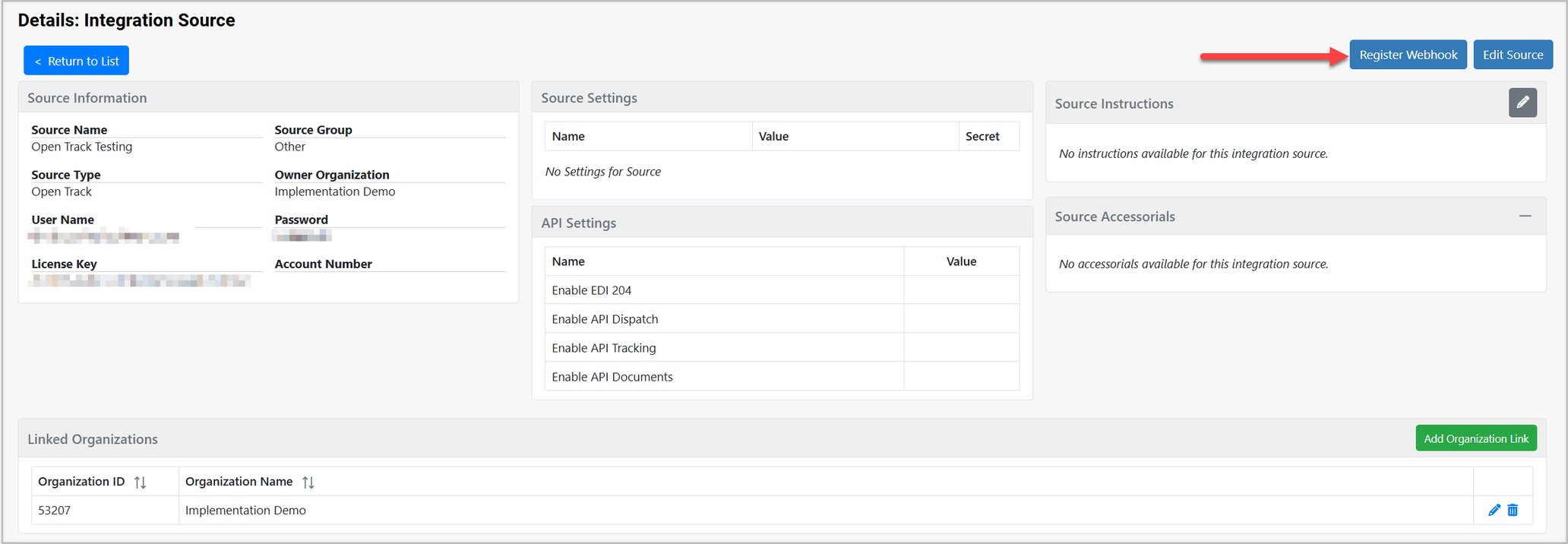
Task: Click the No accessorials available message
Action: click(x=1193, y=264)
